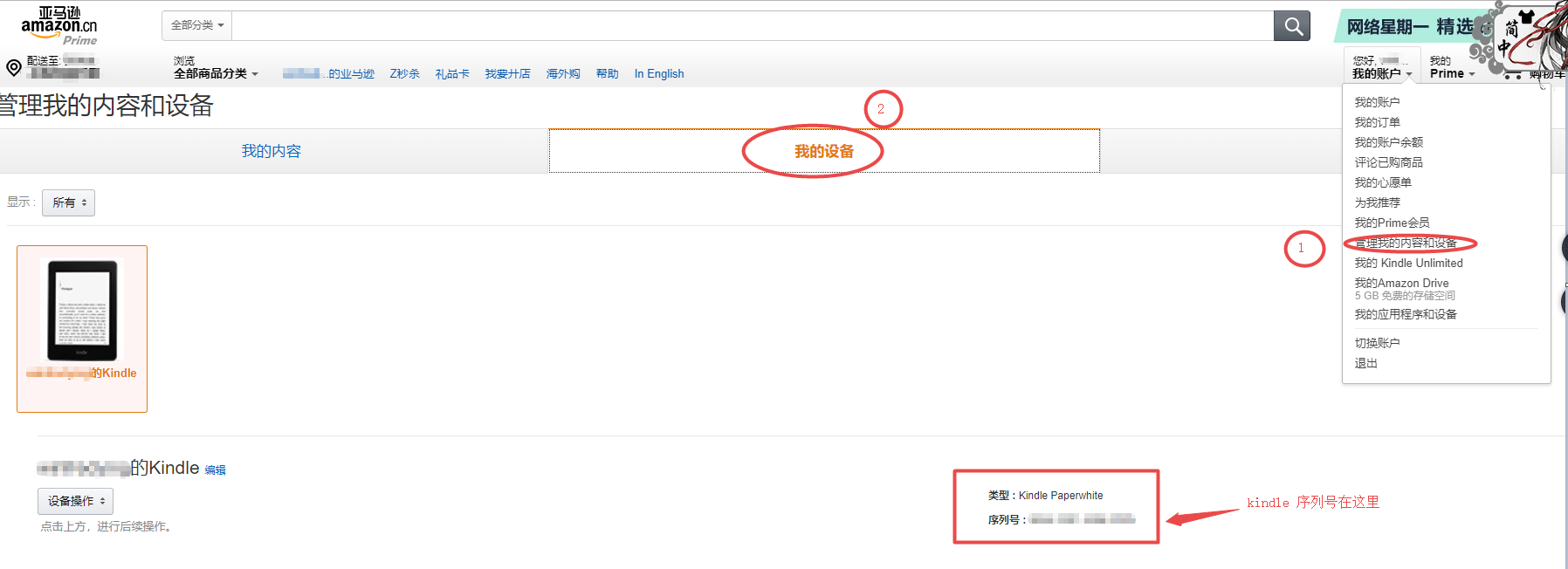
Task: Switch site language via In English
Action: tap(659, 74)
